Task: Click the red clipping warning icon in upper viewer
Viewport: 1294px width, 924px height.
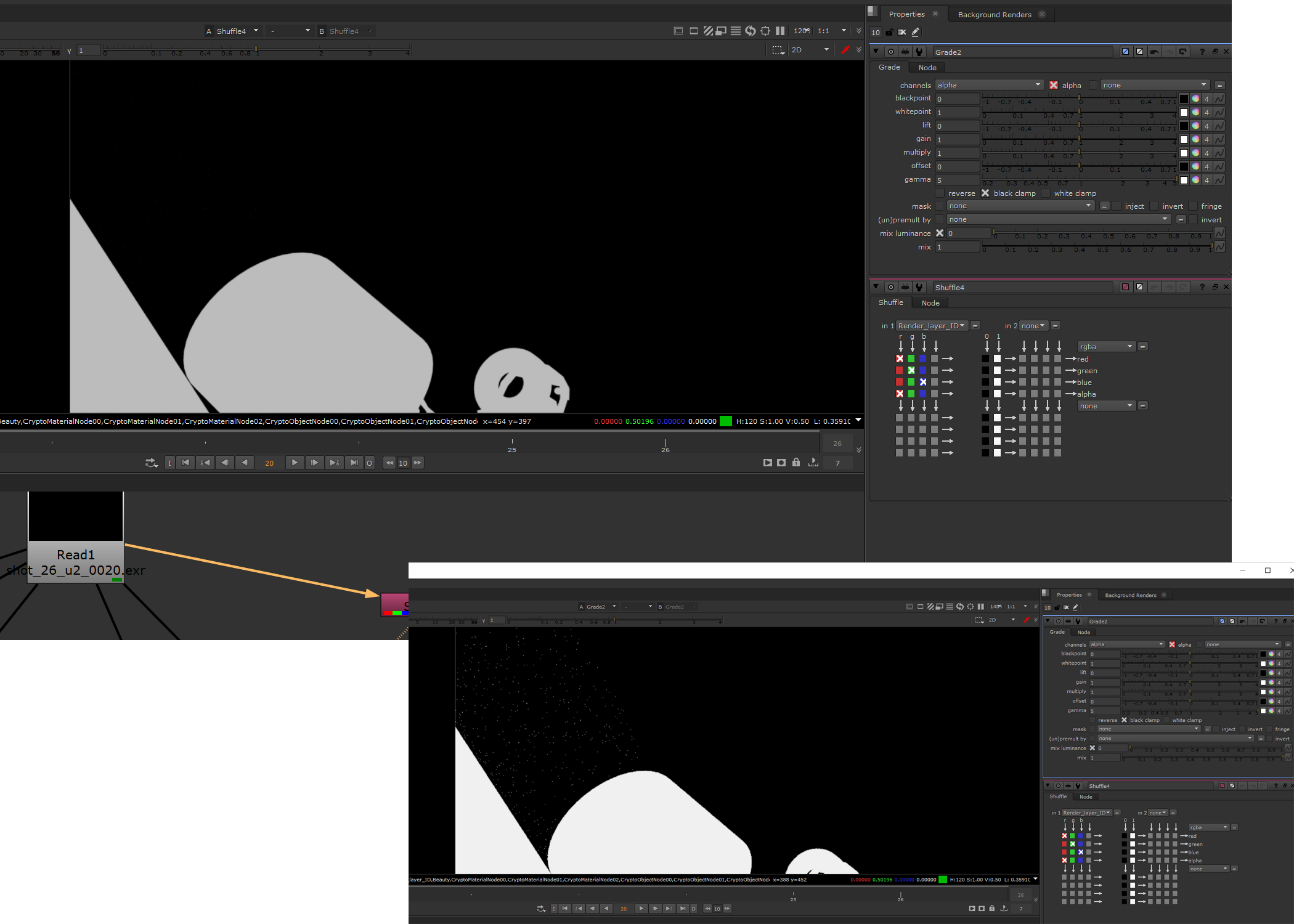Action: point(845,50)
